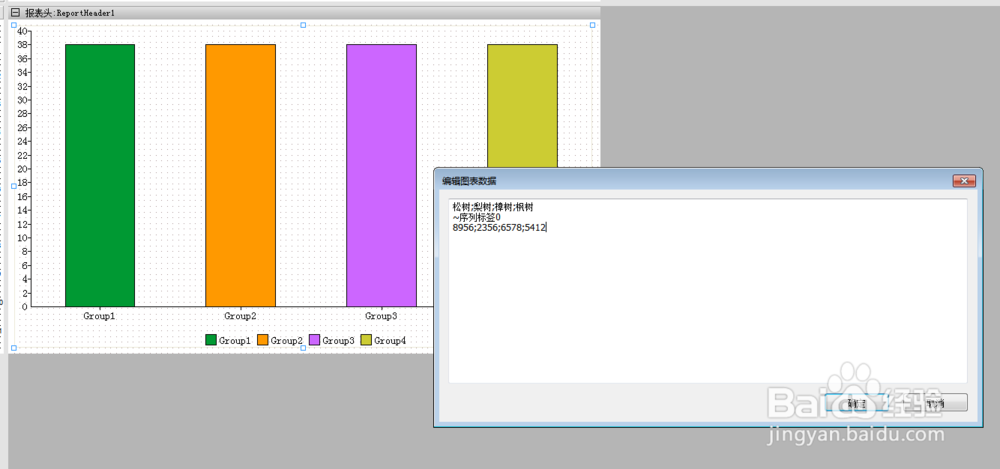Click Group1 text in the legend

235,341
